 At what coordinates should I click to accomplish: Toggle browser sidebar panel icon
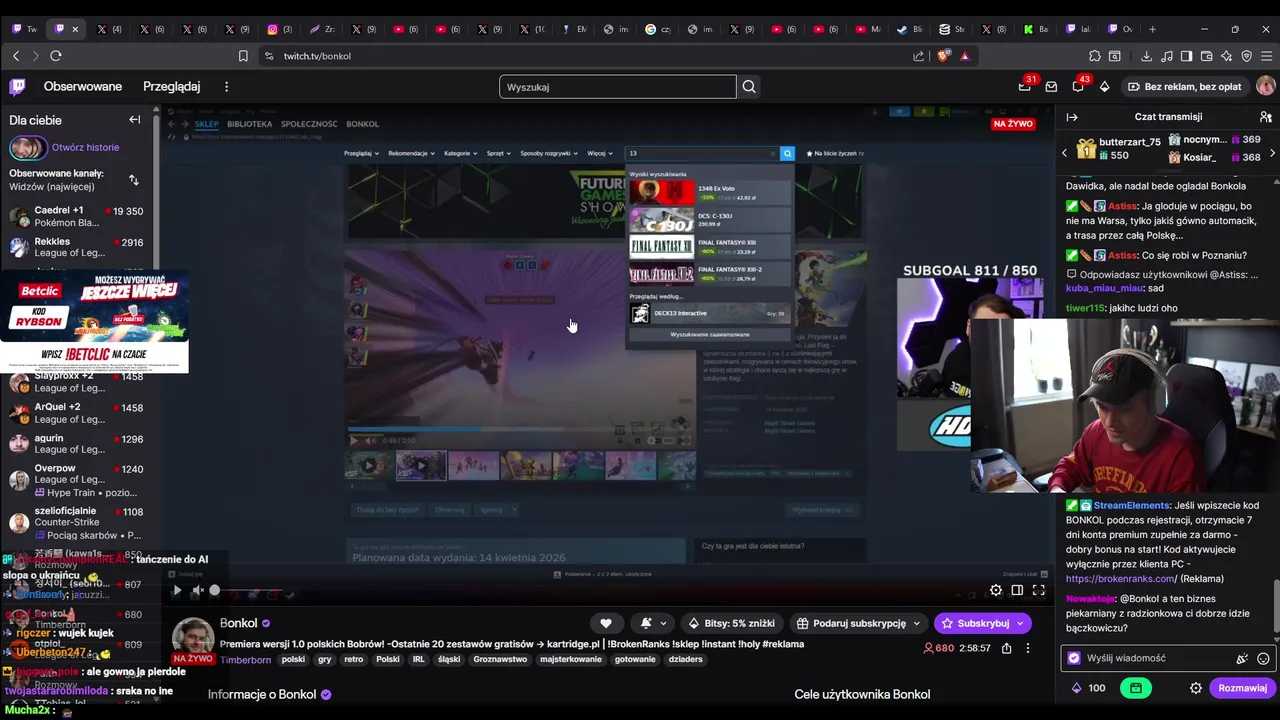point(1186,56)
